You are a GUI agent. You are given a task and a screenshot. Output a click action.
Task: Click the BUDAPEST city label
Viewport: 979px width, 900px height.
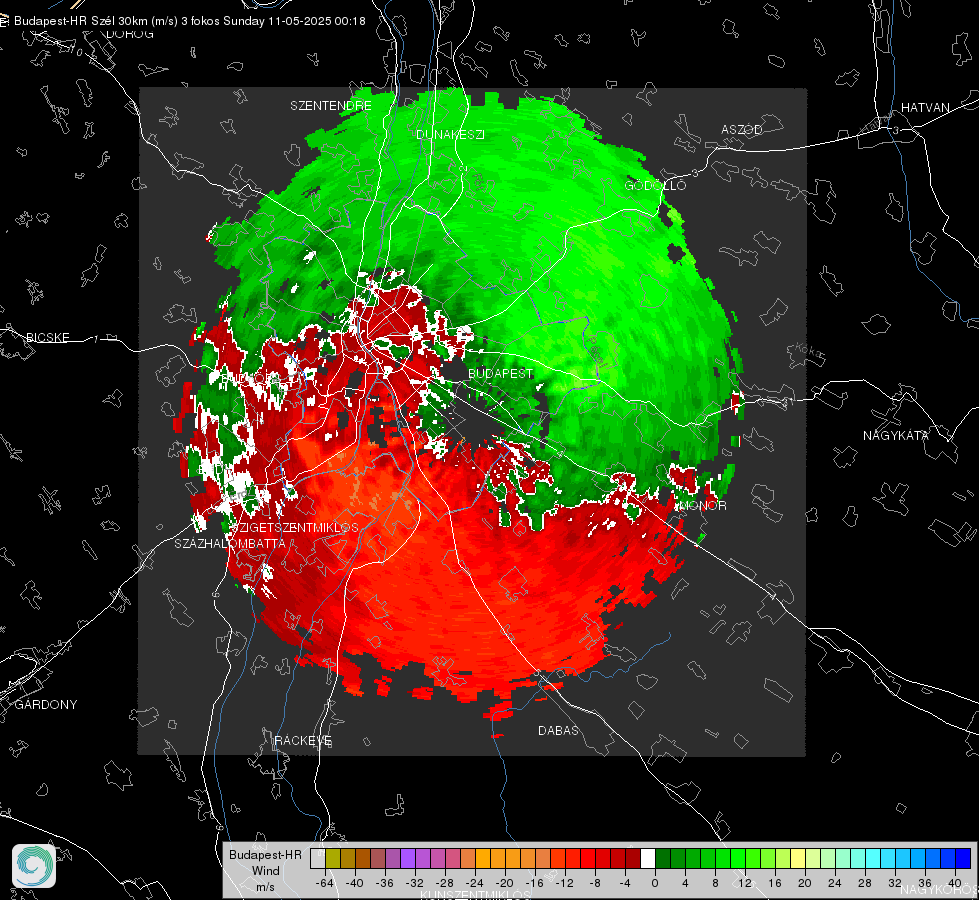pyautogui.click(x=501, y=373)
